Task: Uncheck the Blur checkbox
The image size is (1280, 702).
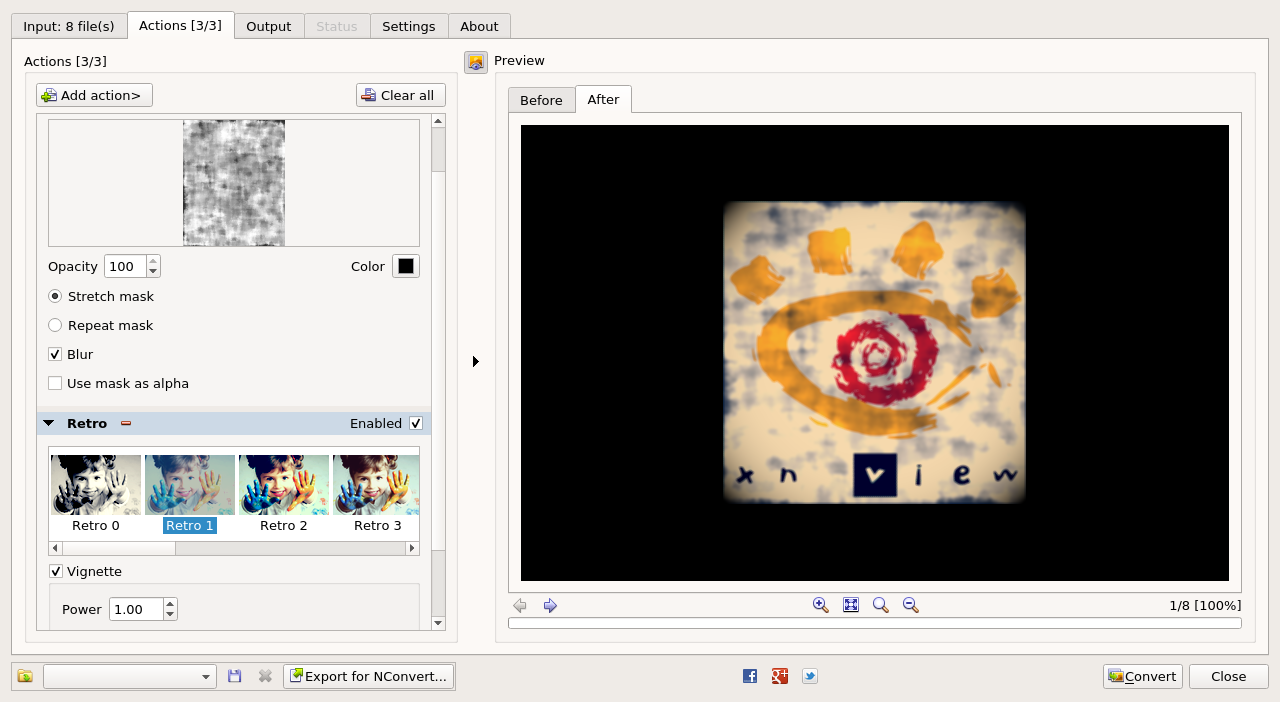Action: point(55,355)
